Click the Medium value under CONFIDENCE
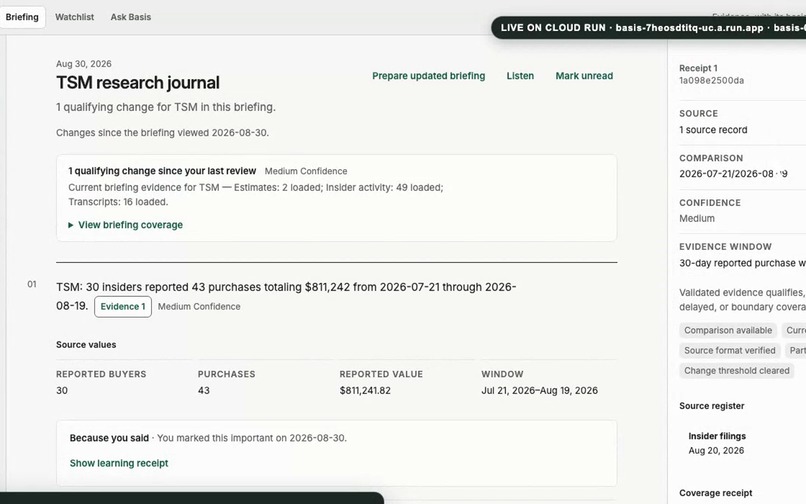 [x=697, y=218]
